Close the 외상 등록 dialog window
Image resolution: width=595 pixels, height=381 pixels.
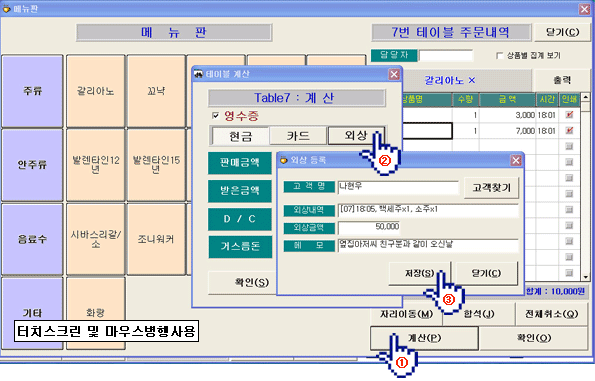pos(516,161)
